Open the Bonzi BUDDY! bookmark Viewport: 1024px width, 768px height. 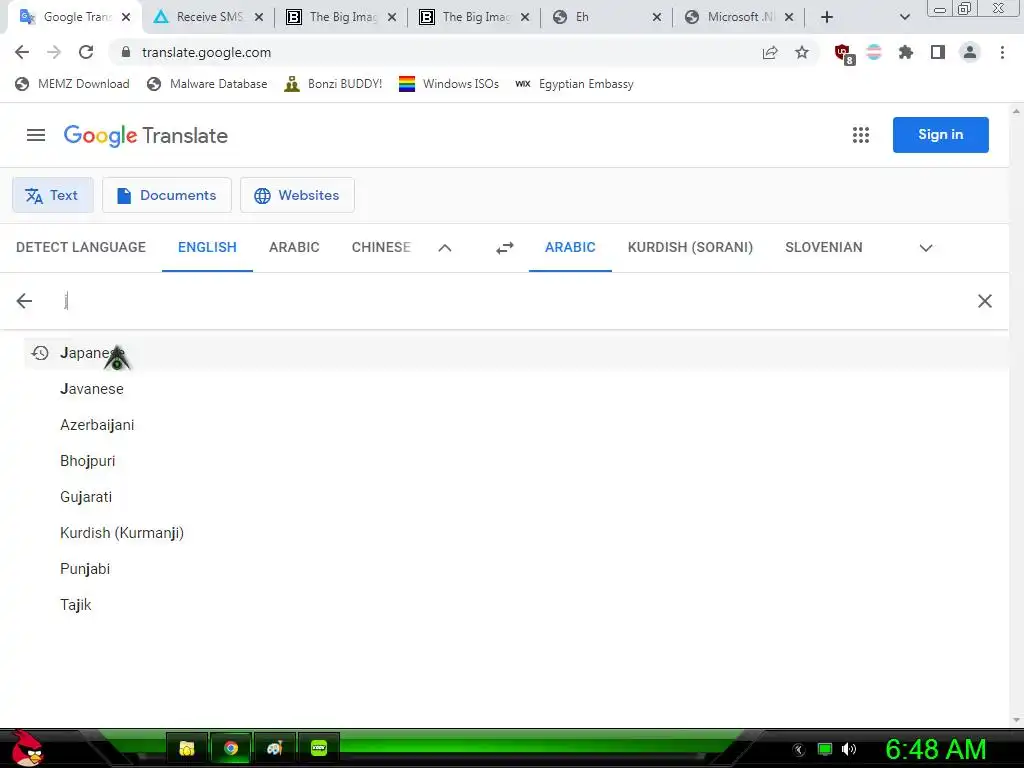(x=333, y=84)
